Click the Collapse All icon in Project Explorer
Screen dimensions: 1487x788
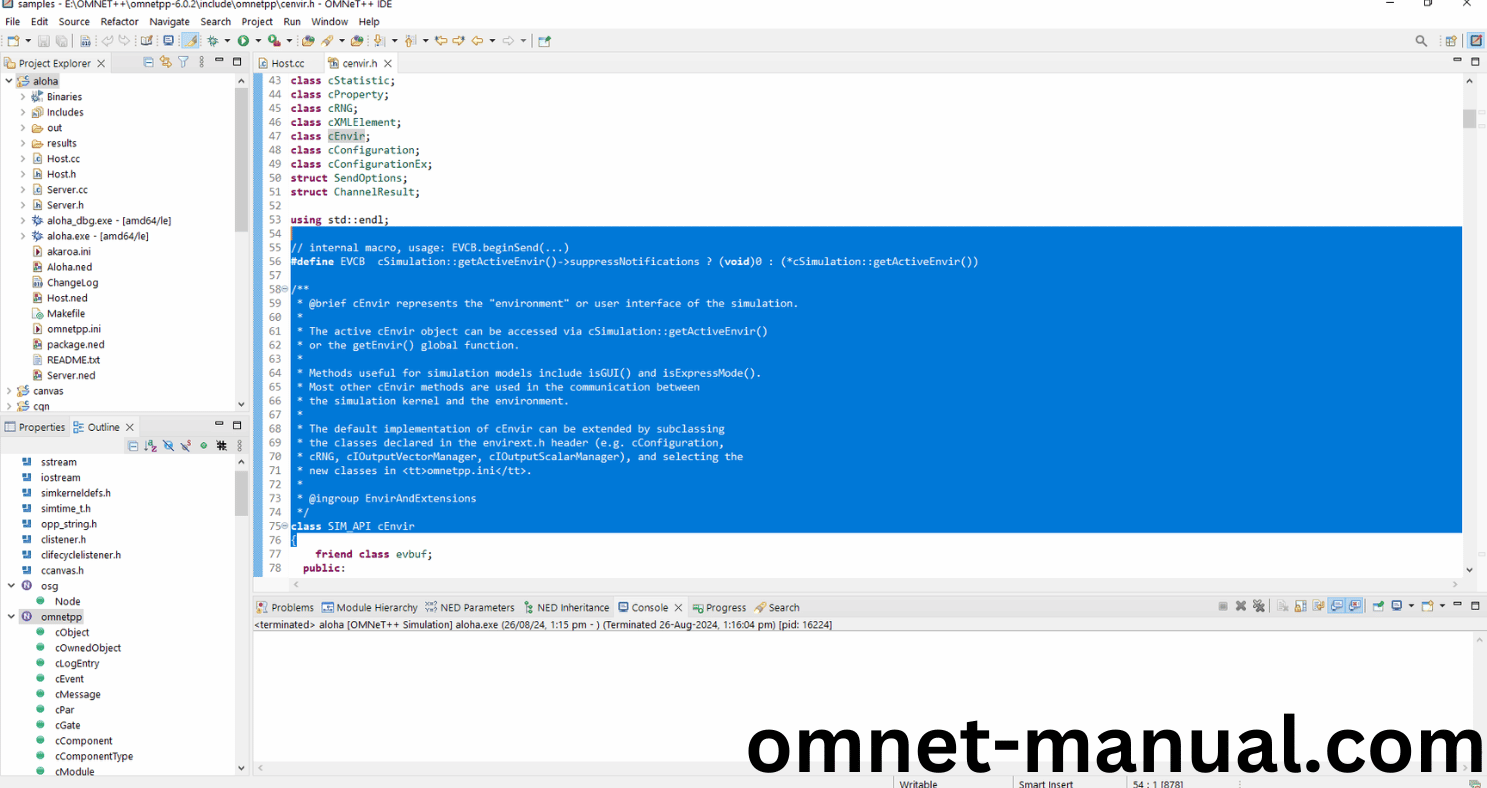[x=149, y=62]
